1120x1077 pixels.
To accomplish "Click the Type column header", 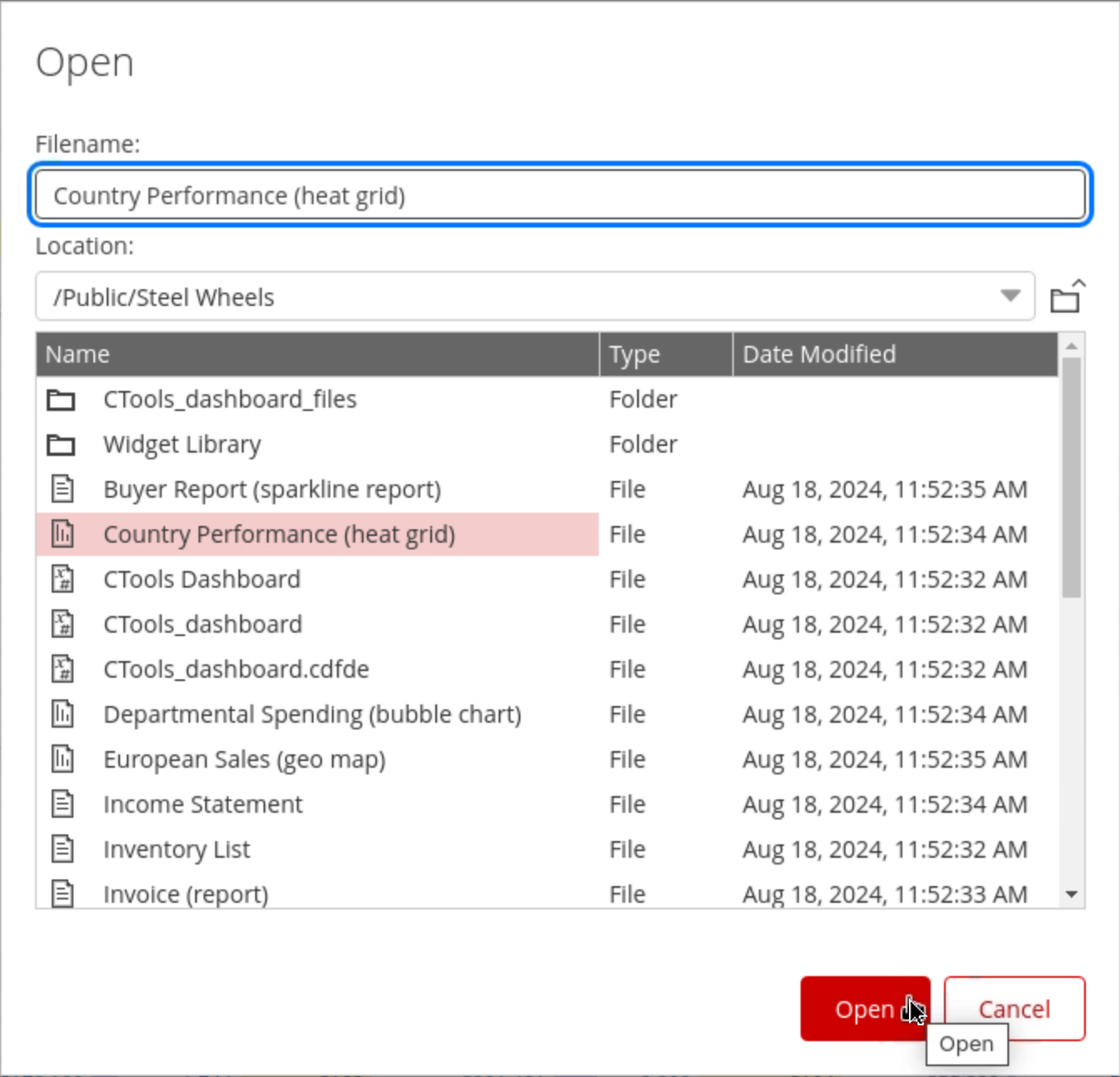I will click(665, 354).
